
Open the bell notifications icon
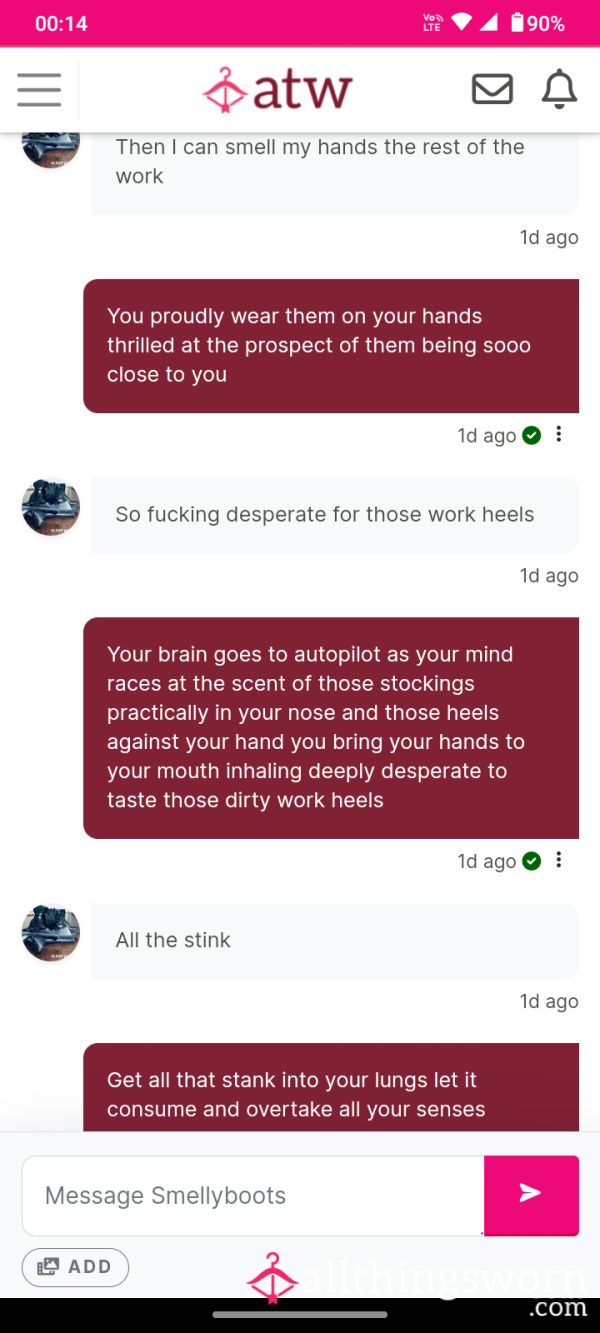[x=559, y=89]
